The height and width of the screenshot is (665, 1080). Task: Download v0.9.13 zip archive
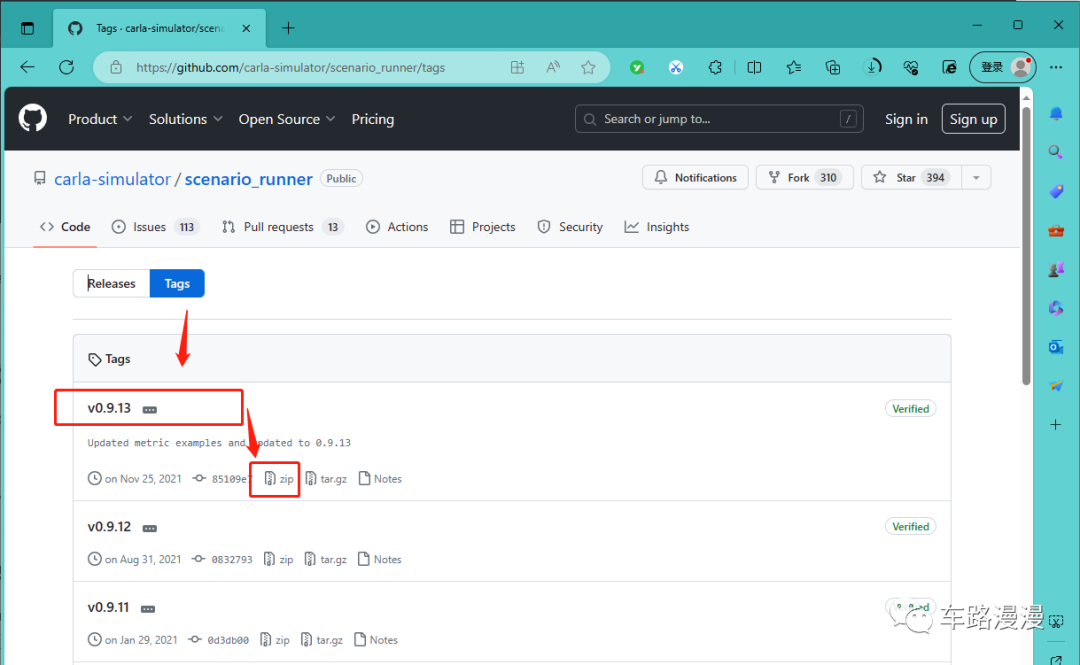(280, 479)
